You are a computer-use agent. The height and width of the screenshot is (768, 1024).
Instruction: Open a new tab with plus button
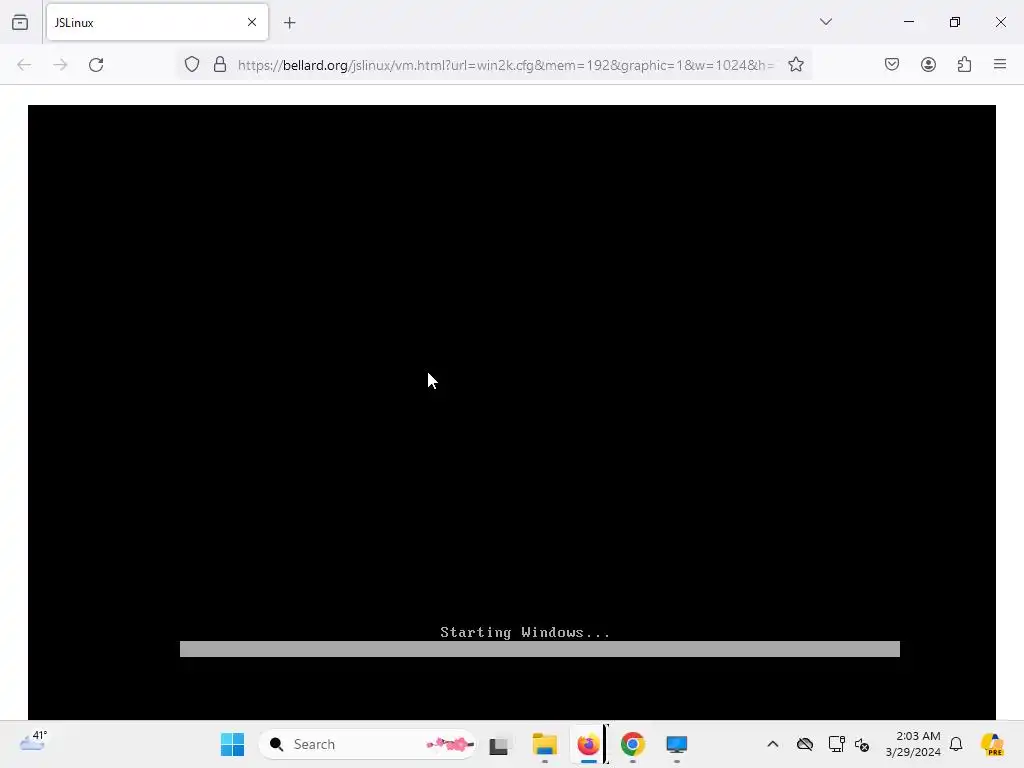coord(289,23)
